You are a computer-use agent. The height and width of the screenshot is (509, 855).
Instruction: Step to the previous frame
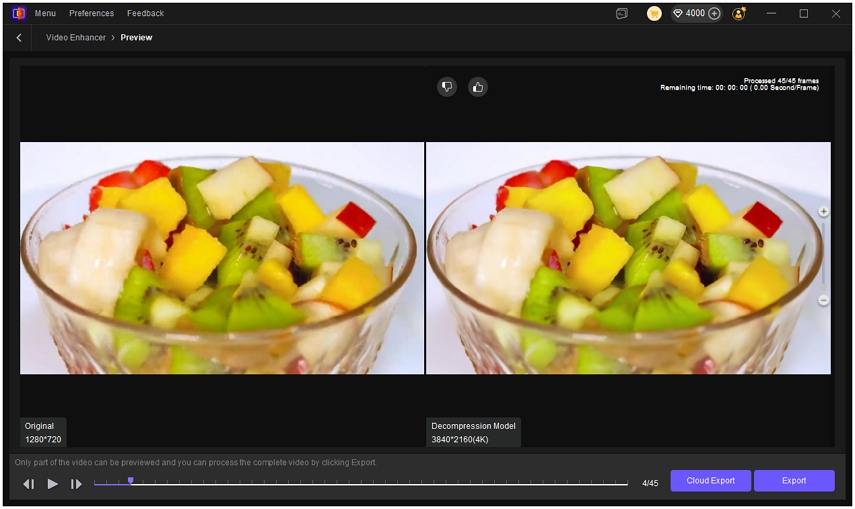pyautogui.click(x=29, y=484)
